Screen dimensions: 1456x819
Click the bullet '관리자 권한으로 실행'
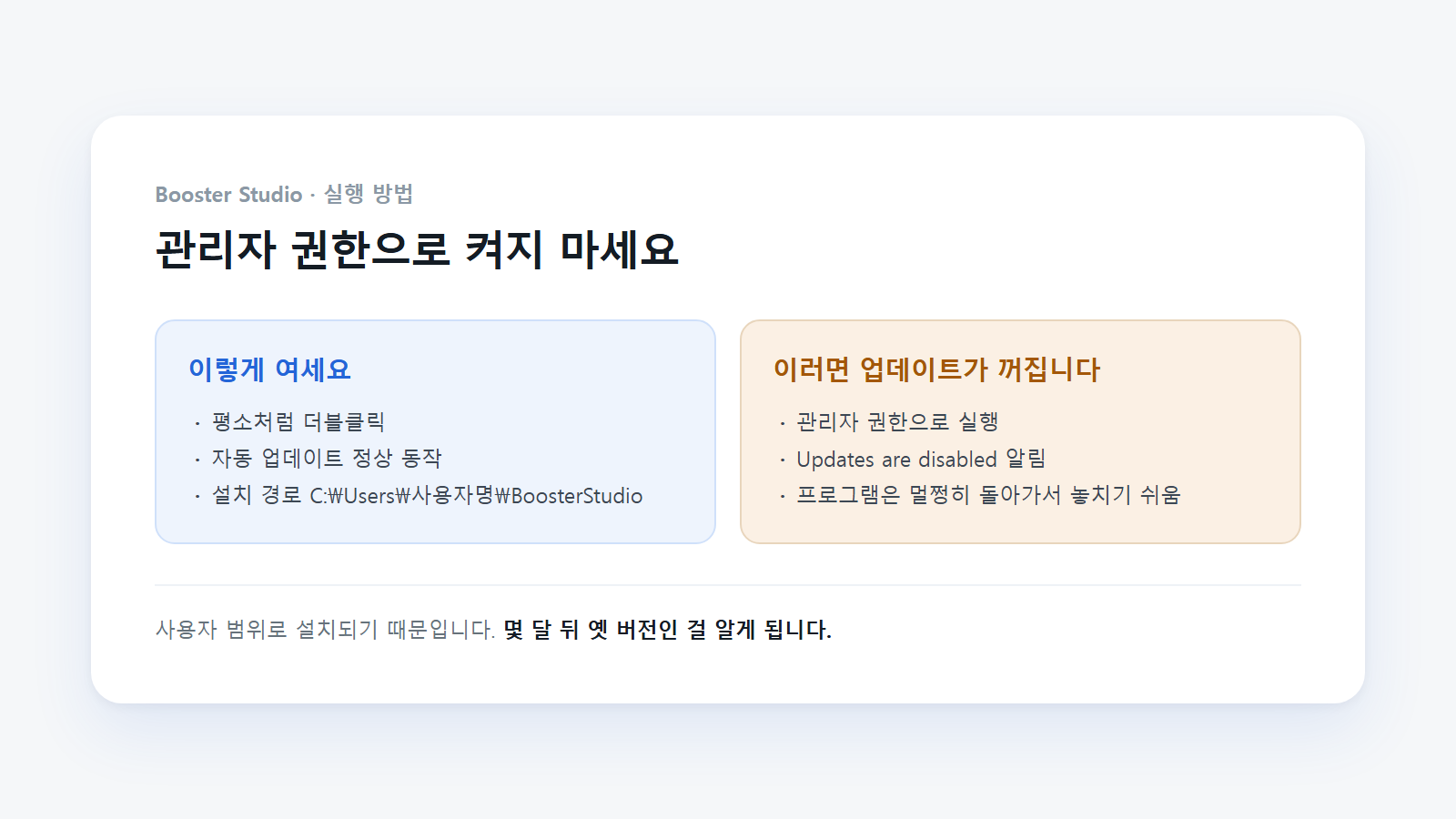click(897, 422)
